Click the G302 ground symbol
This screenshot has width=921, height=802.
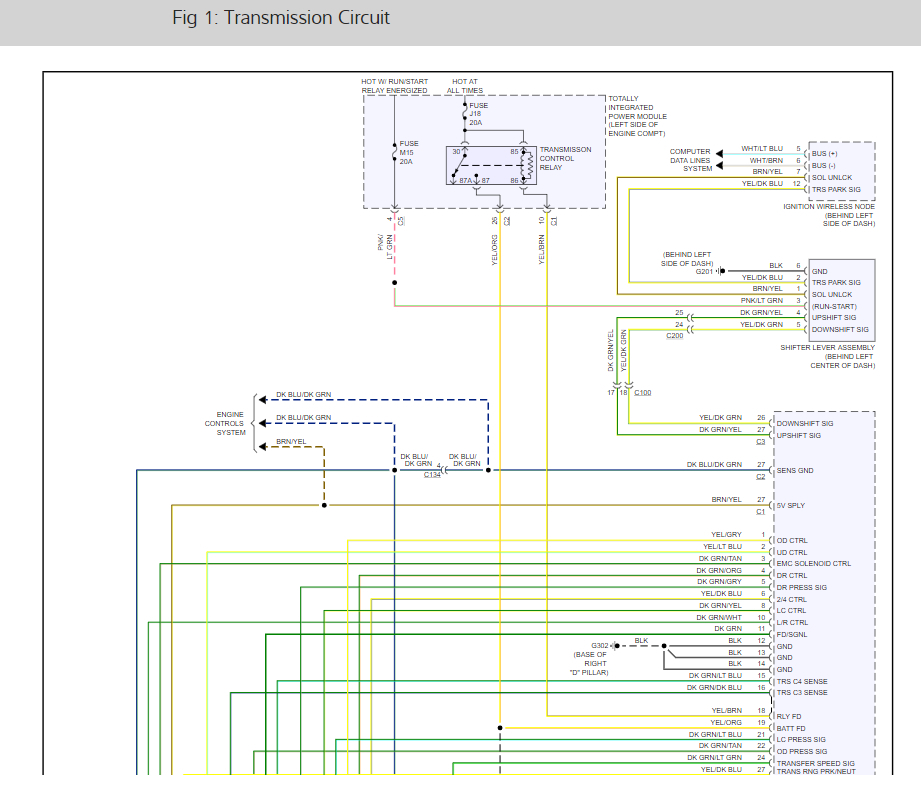(x=615, y=646)
